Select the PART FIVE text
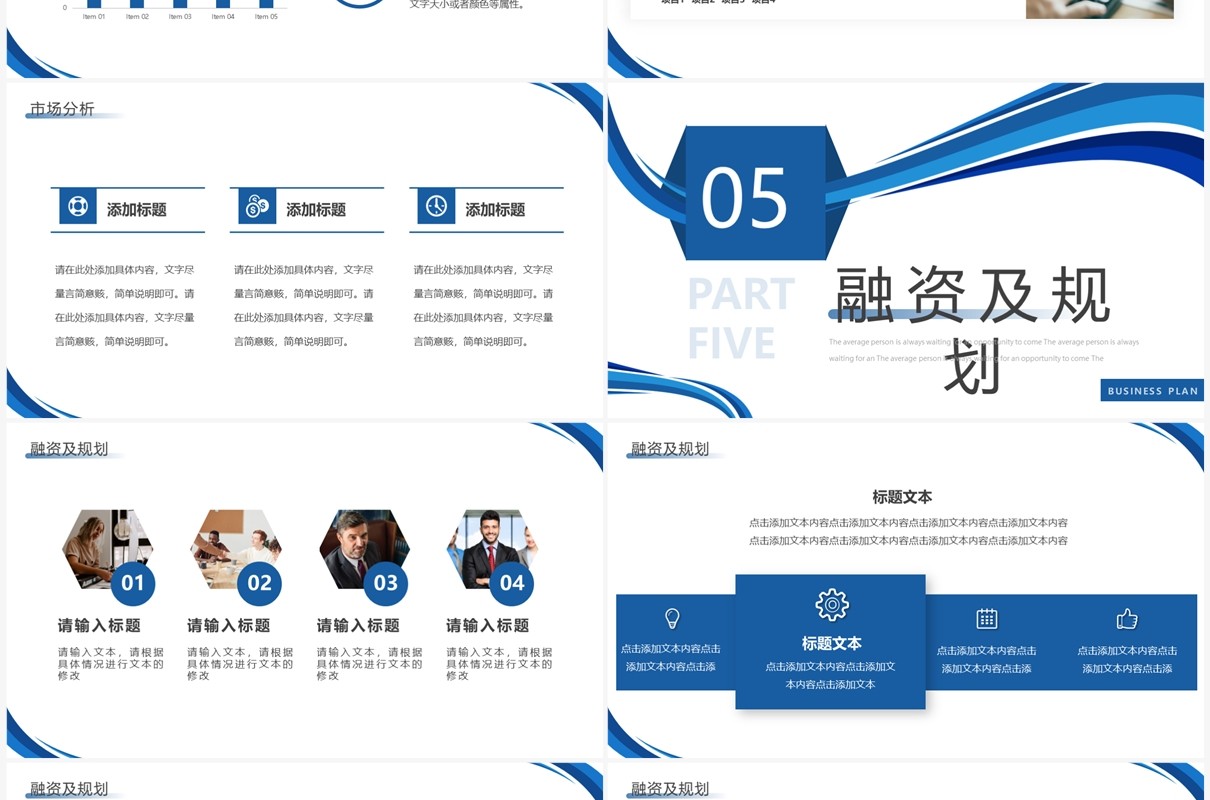Viewport: 1210px width, 800px height. tap(741, 318)
